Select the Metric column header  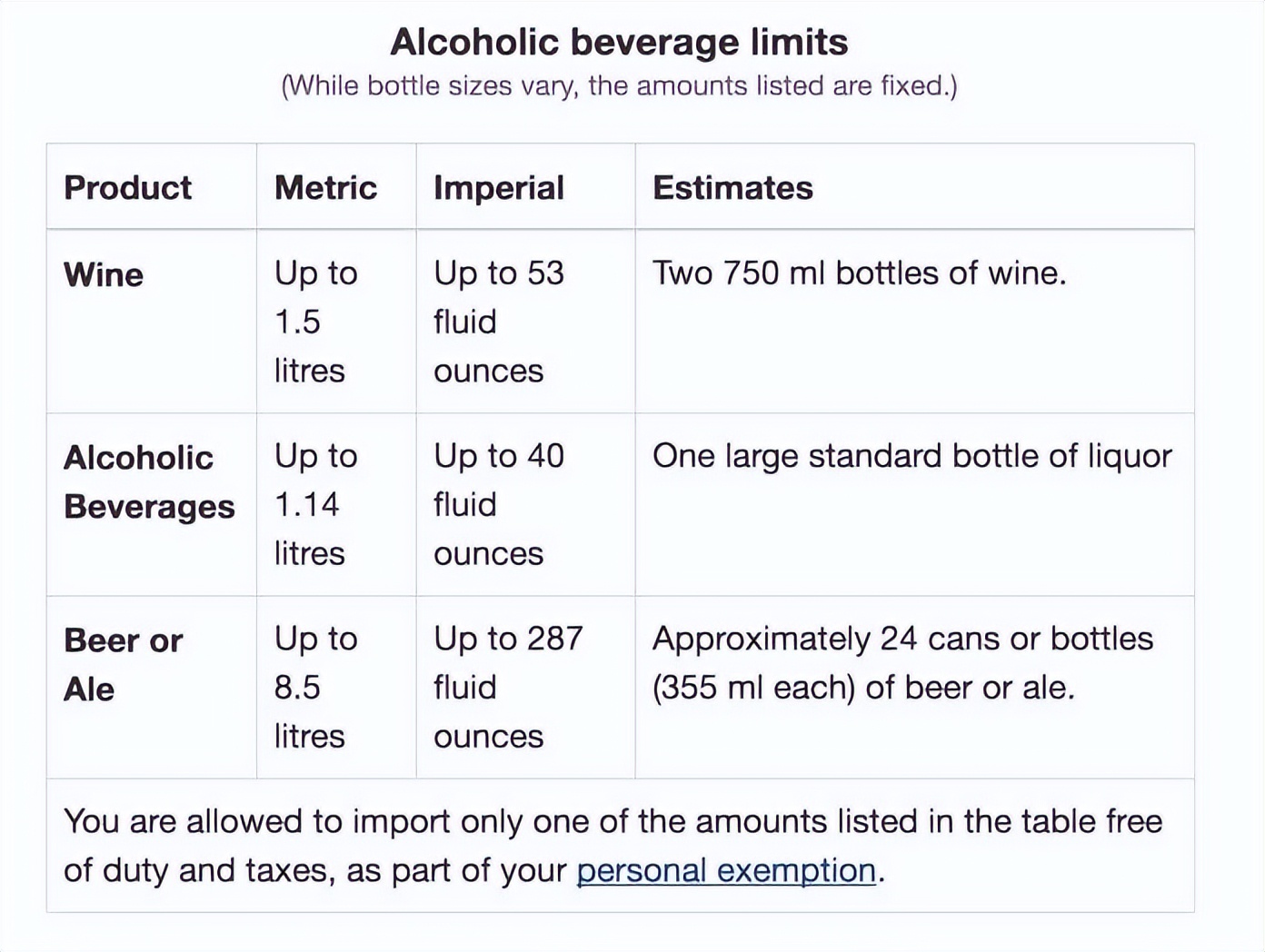pos(325,187)
